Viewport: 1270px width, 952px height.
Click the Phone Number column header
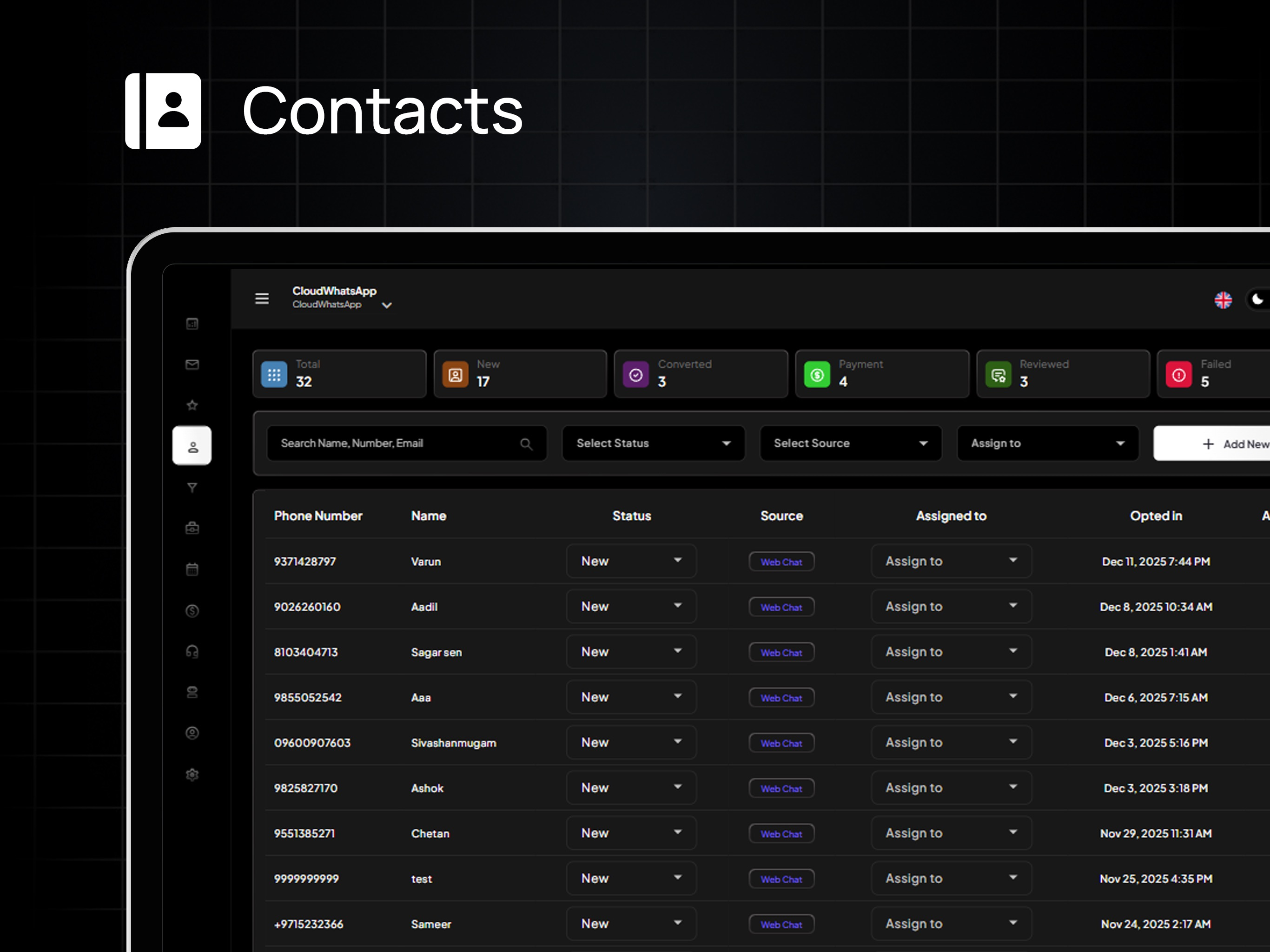click(x=318, y=516)
